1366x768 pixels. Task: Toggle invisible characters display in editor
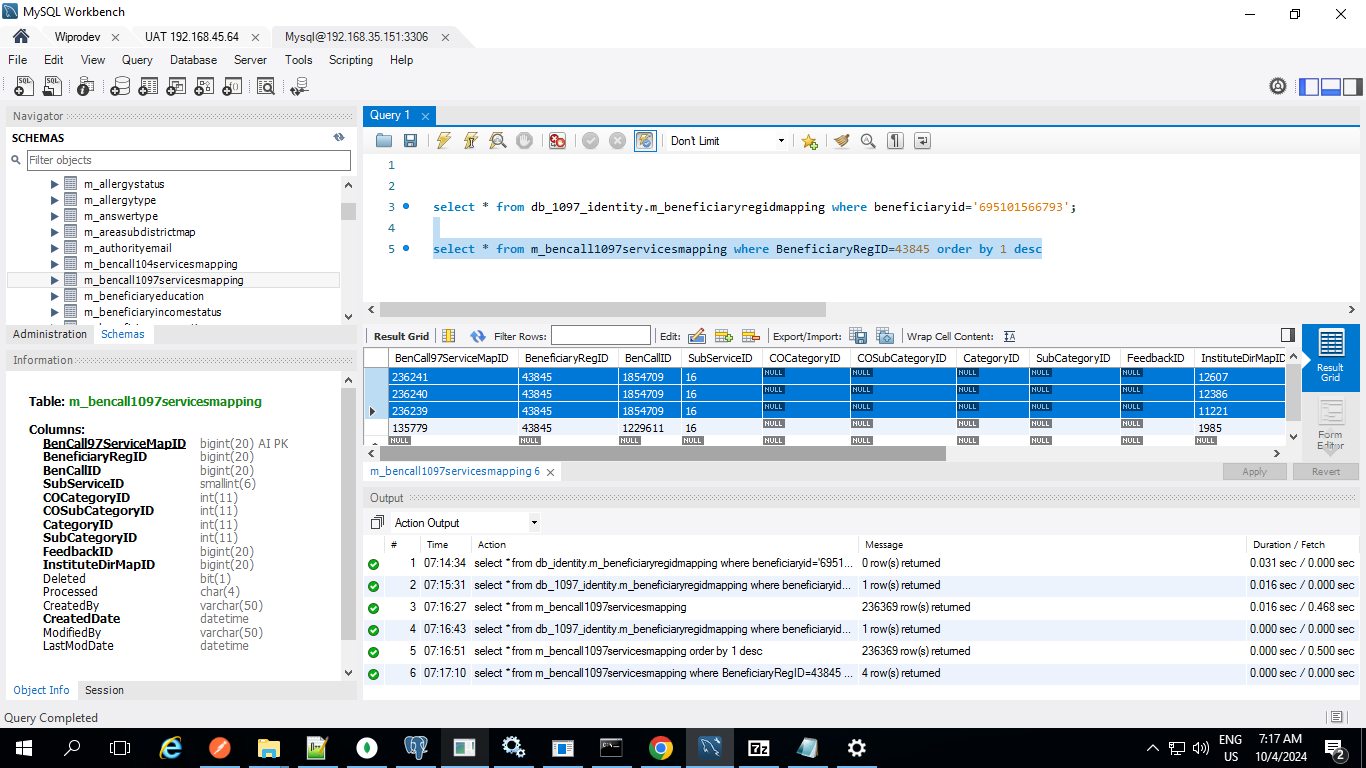[895, 141]
